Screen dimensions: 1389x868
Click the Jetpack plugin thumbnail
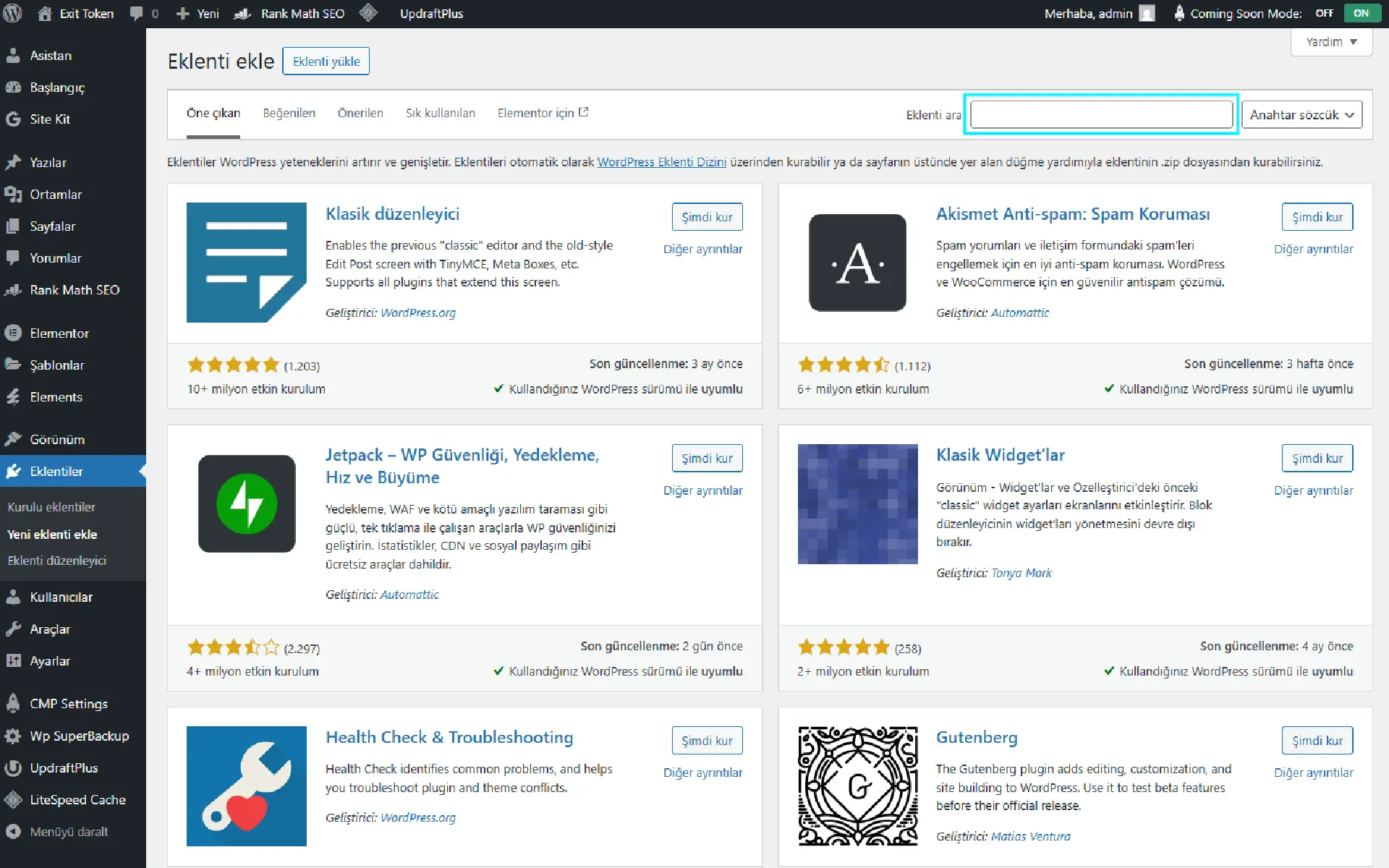click(247, 504)
